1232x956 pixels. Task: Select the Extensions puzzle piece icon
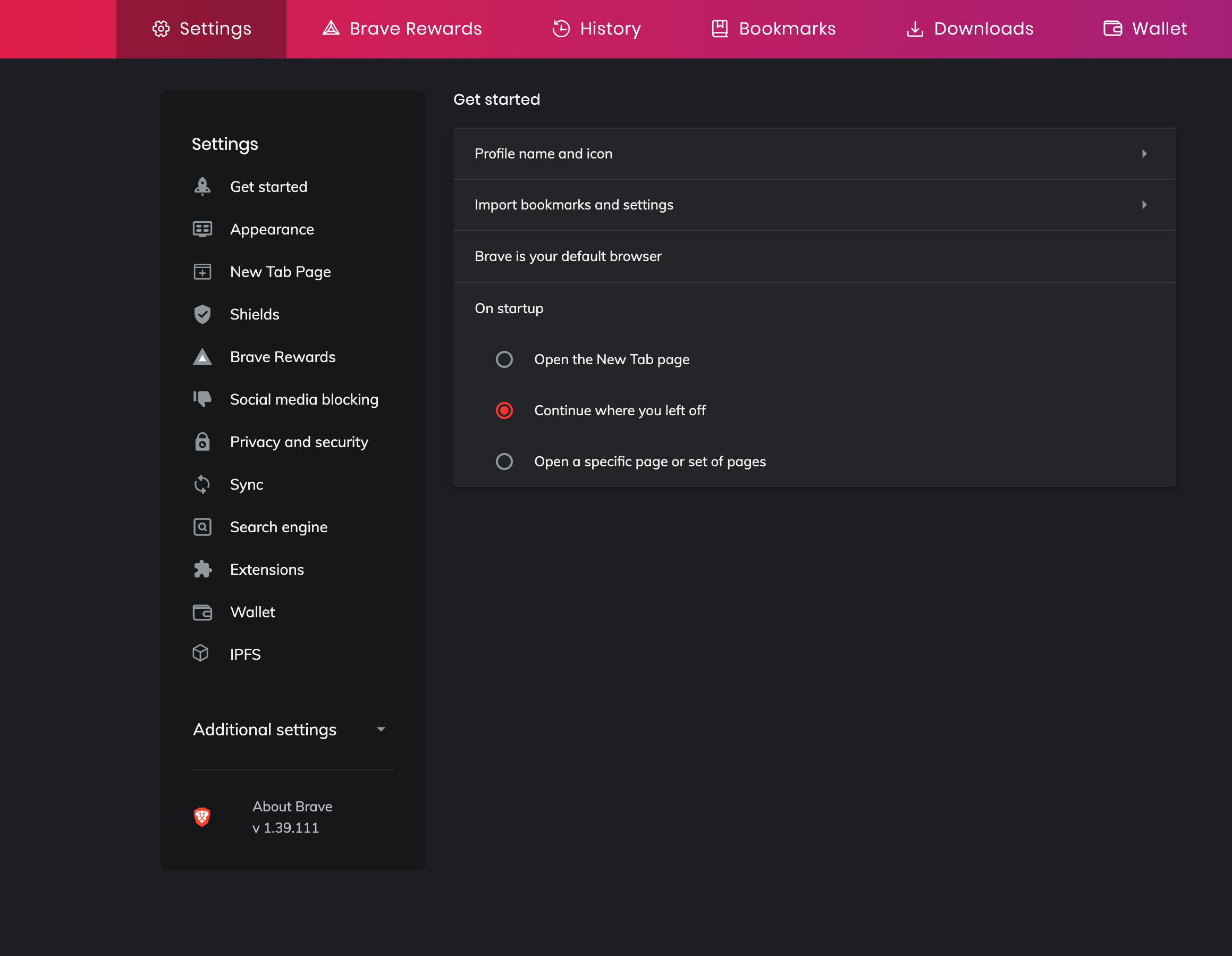202,569
